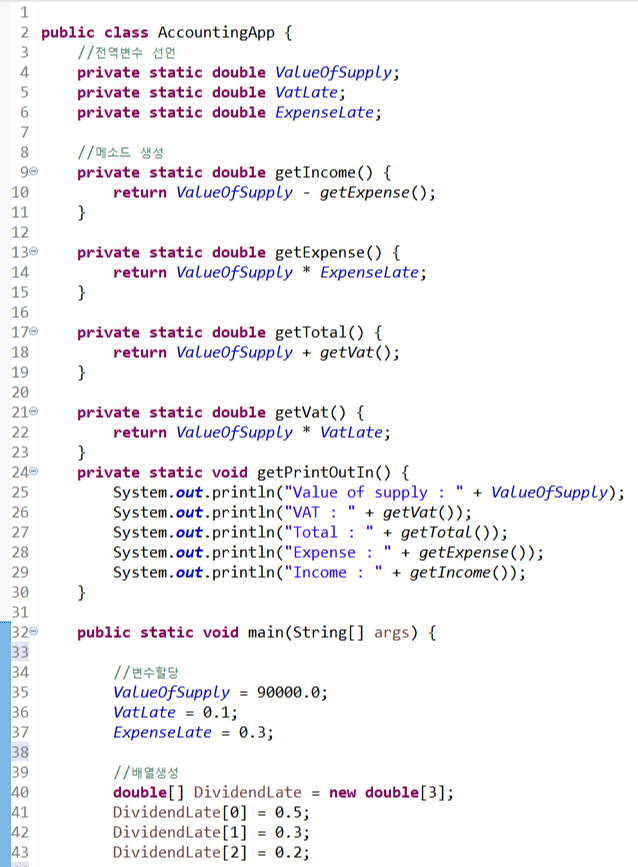The height and width of the screenshot is (867, 638).
Task: Click DividendLate[0] on line 41
Action: (x=180, y=812)
